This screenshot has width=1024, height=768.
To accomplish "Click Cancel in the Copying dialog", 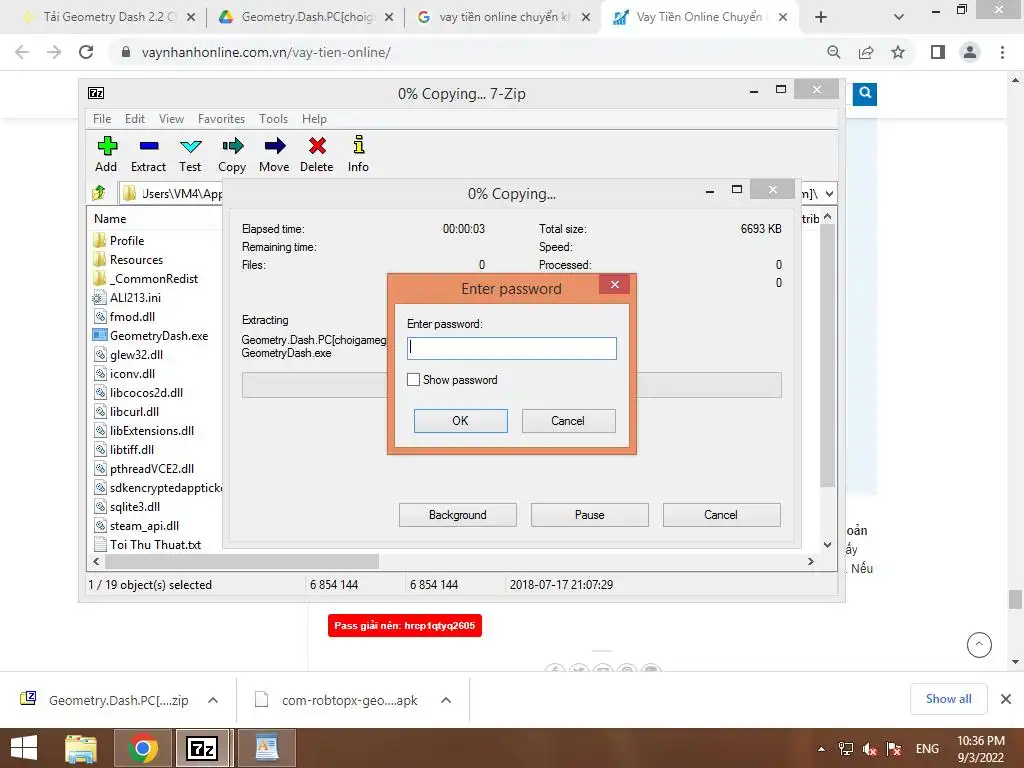I will click(x=721, y=515).
